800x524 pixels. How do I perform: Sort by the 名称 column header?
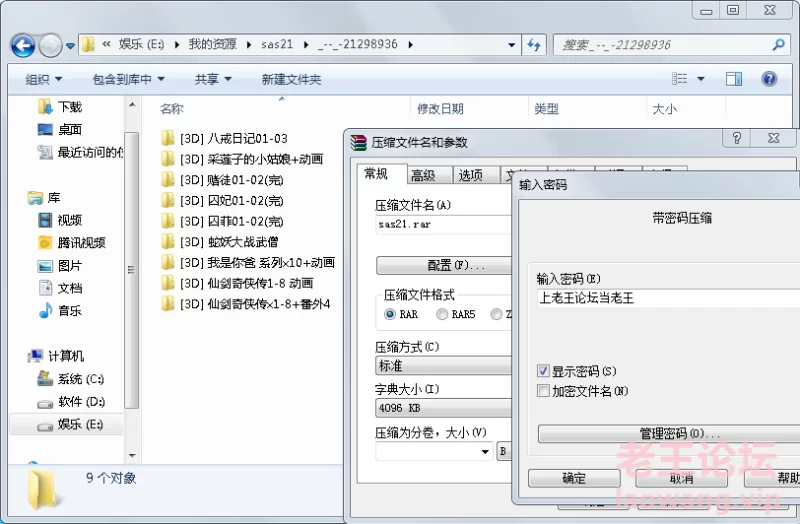point(171,109)
